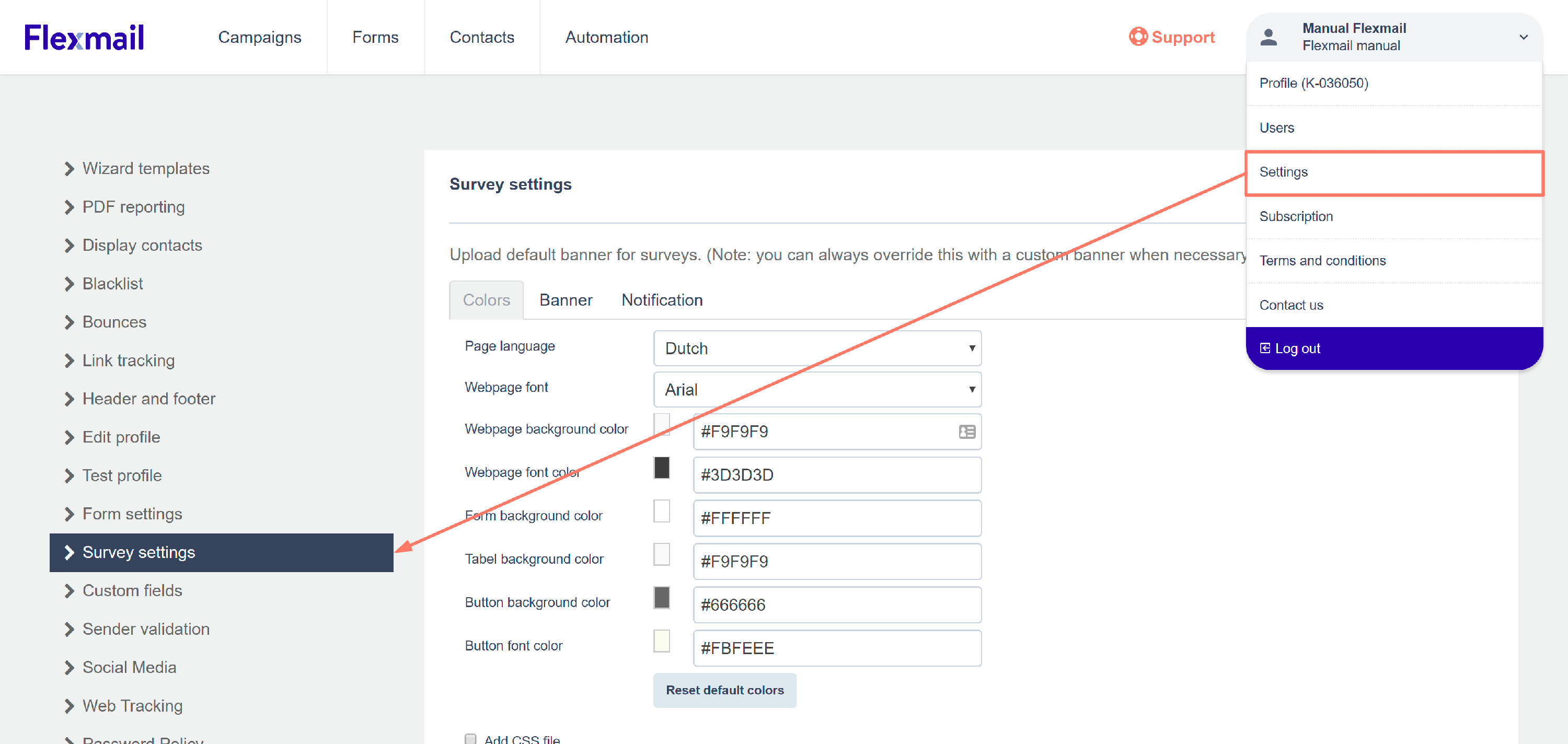Screen dimensions: 1568x744
Task: Open the Page language dropdown
Action: click(817, 348)
